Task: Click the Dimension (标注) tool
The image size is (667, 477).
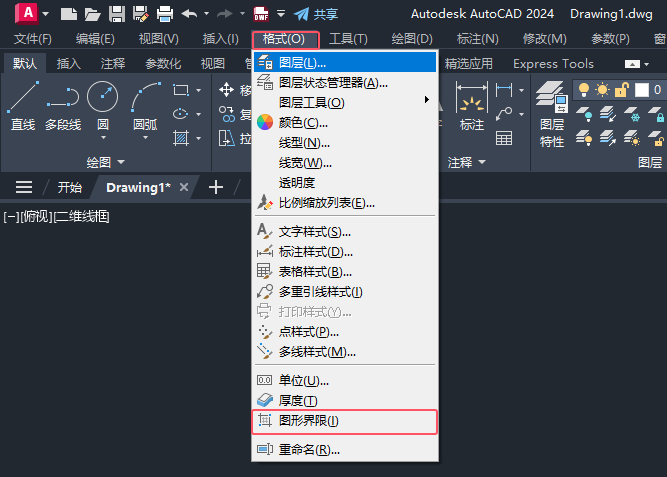Action: tap(472, 106)
